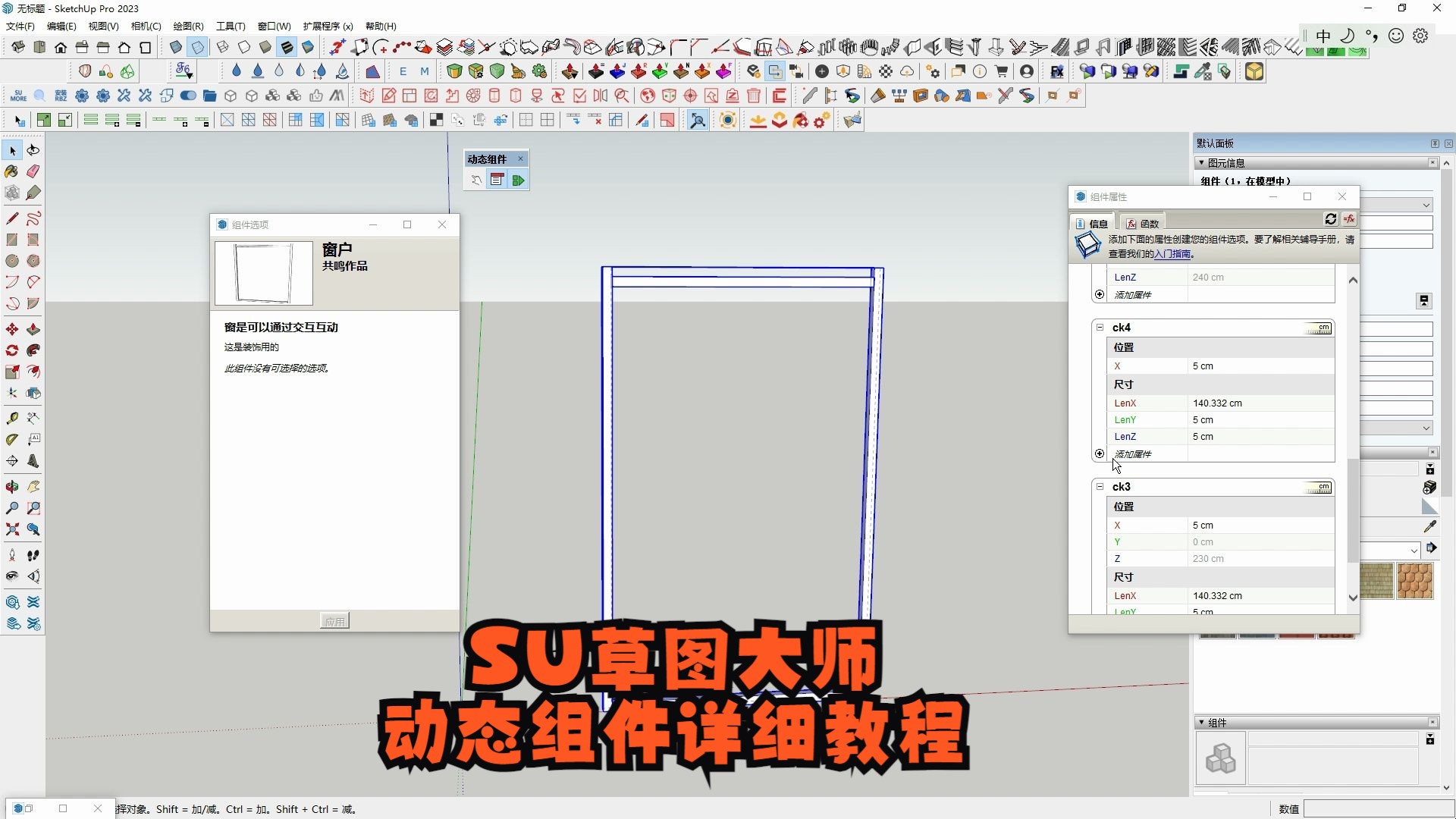Switch to the 函数 tab
This screenshot has width=1456, height=819.
[1143, 223]
